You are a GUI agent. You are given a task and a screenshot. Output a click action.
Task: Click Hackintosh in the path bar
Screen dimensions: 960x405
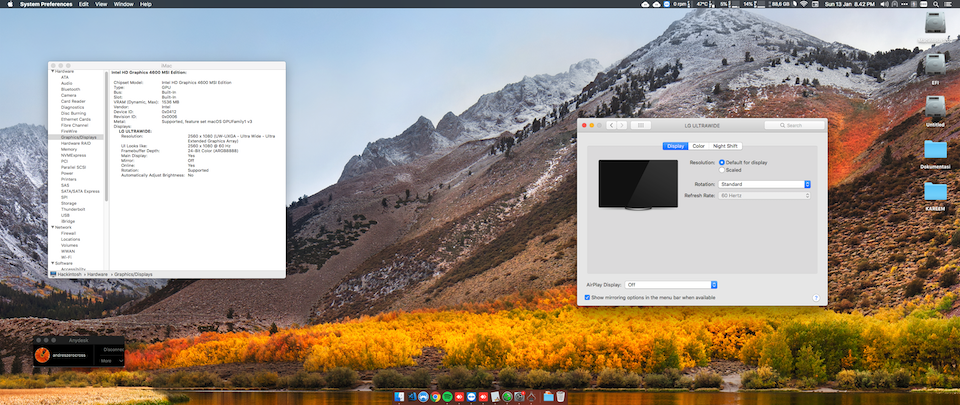pos(69,274)
